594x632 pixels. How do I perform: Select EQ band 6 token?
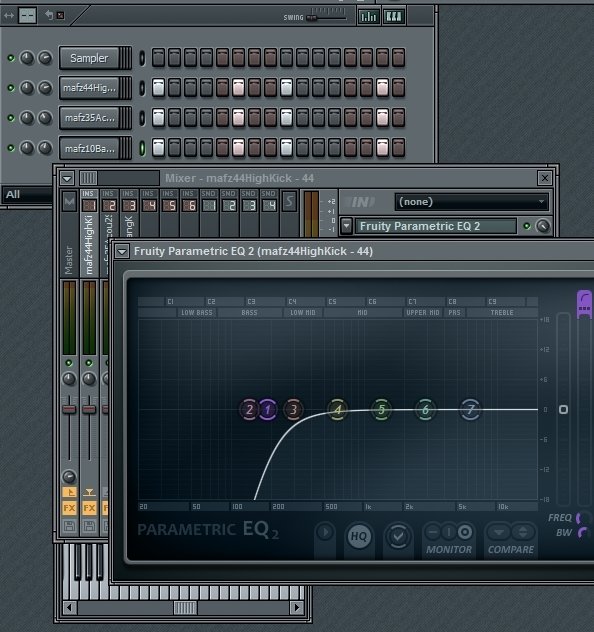[x=426, y=410]
